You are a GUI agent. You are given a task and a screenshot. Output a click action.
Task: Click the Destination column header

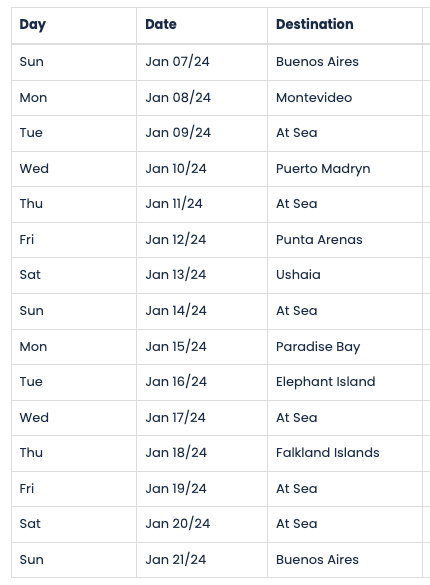click(x=345, y=25)
